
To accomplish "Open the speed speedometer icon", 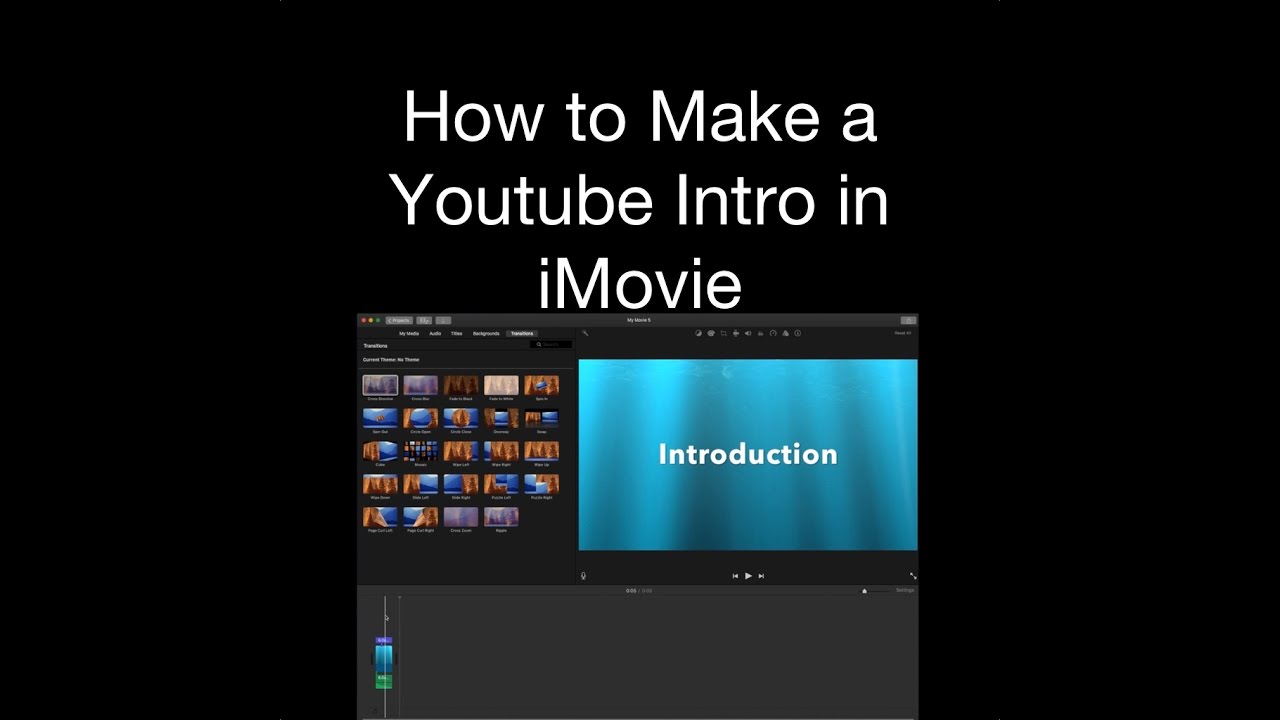I will (773, 333).
